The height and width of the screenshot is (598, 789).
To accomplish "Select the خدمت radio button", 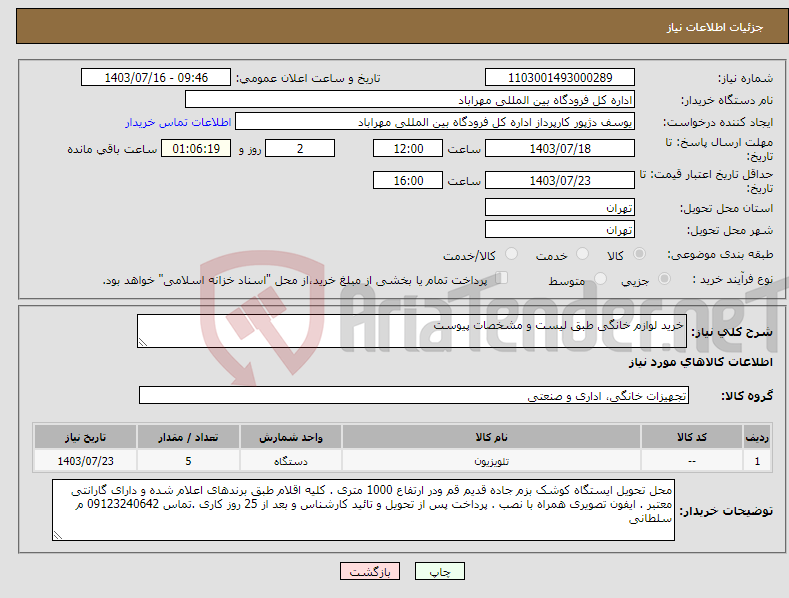I will click(x=582, y=254).
